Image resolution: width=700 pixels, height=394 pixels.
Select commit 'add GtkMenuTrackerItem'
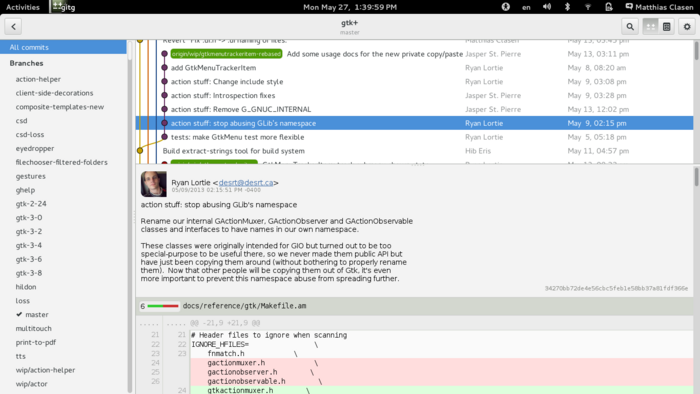(x=213, y=68)
